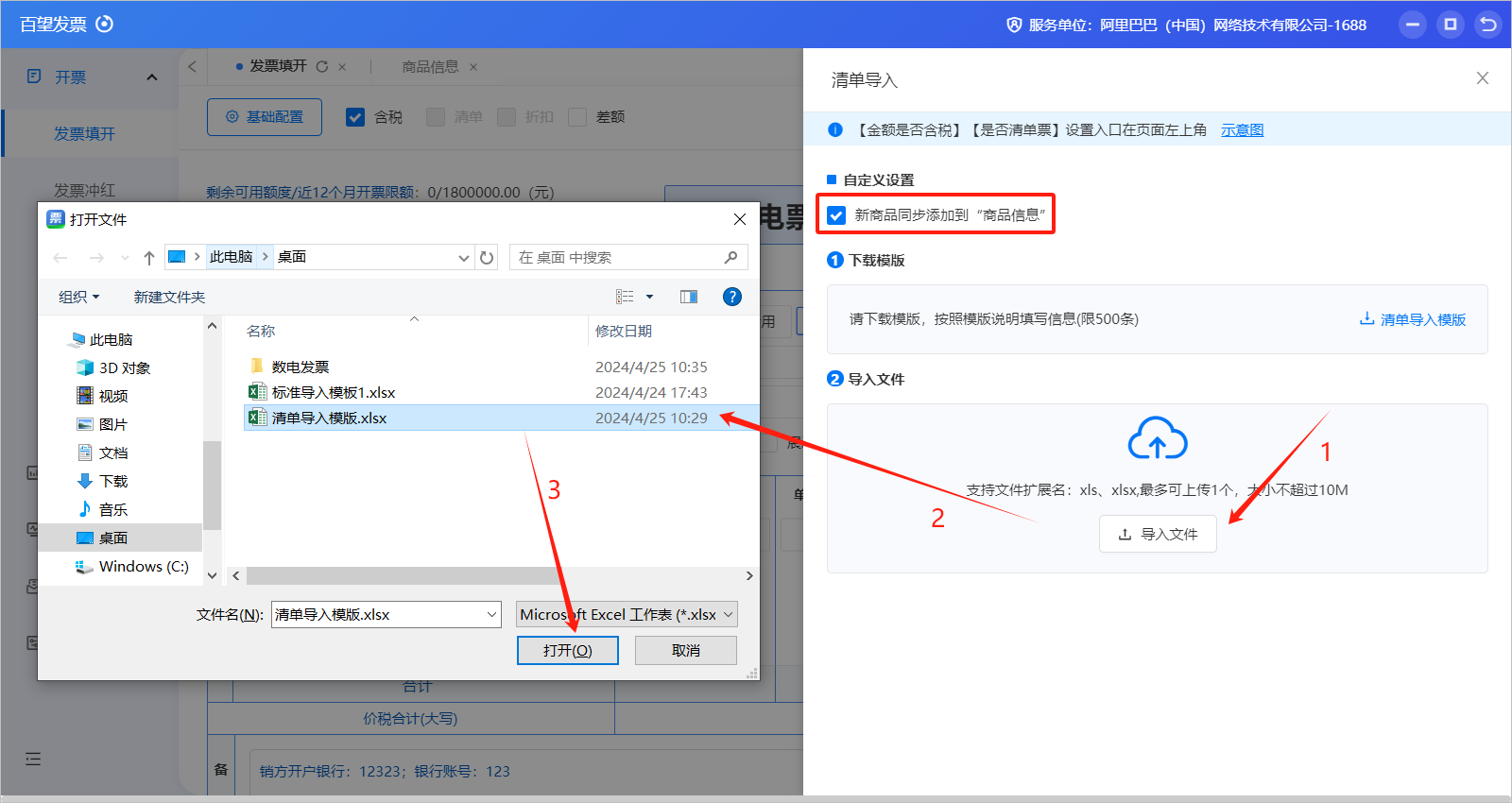
Task: Click the up one level arrow
Action: (148, 257)
